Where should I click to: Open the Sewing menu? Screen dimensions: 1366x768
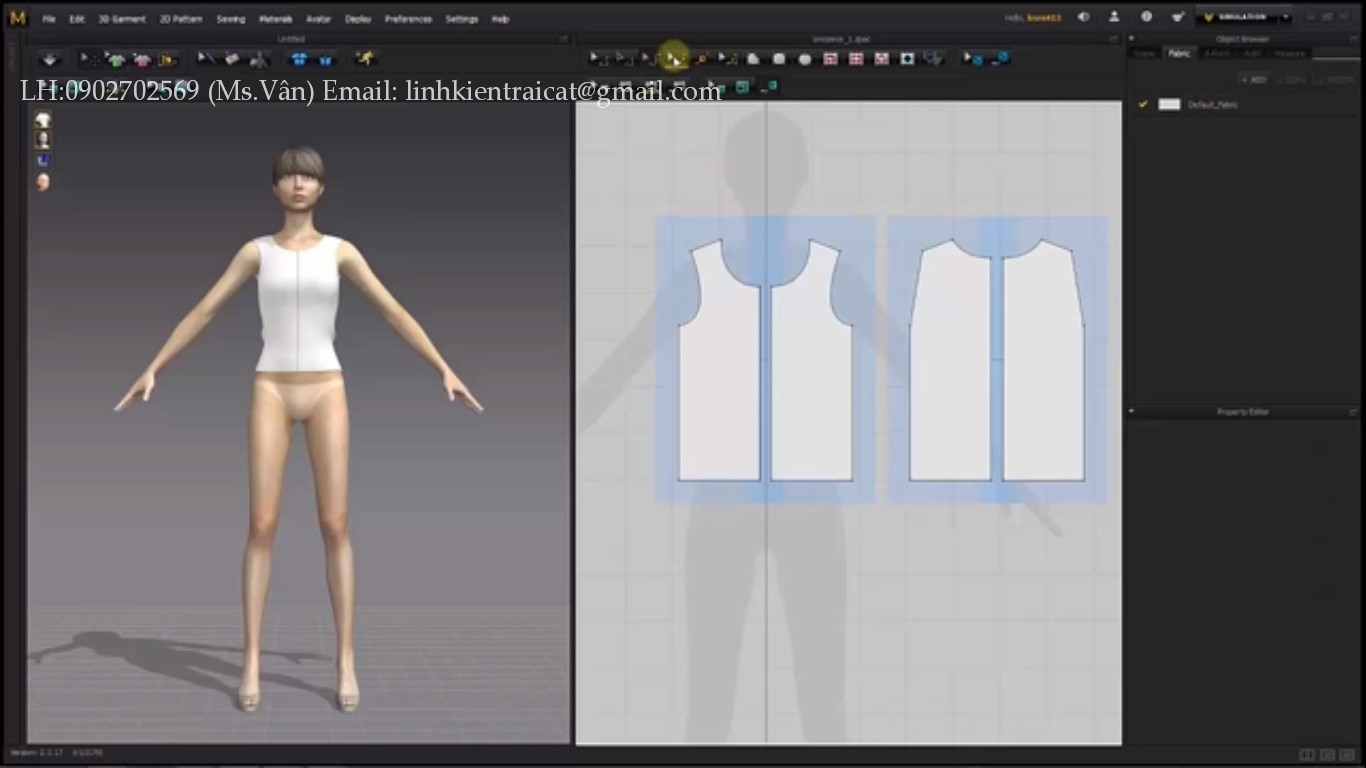pyautogui.click(x=230, y=19)
